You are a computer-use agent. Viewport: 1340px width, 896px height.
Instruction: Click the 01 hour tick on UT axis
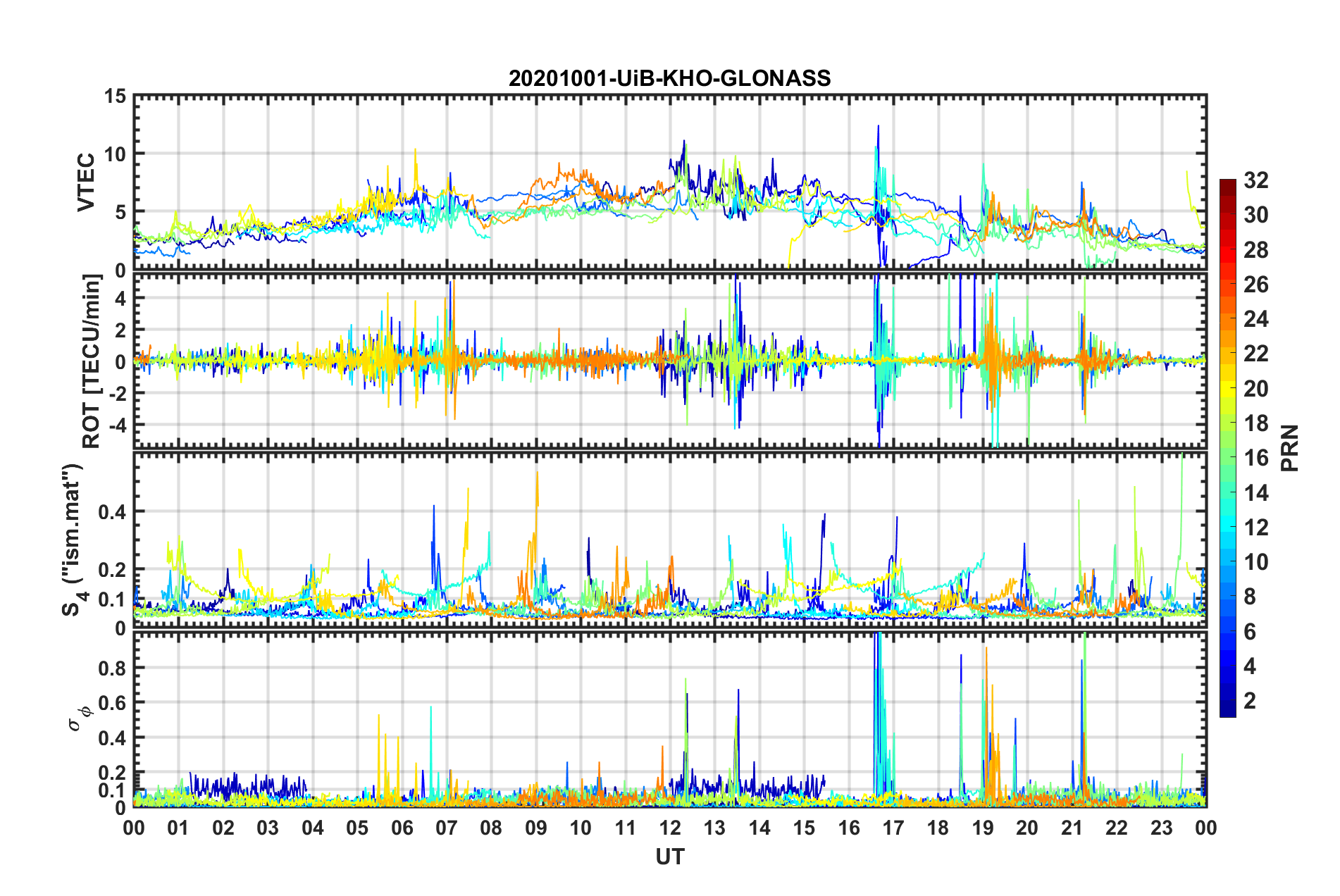coord(178,828)
